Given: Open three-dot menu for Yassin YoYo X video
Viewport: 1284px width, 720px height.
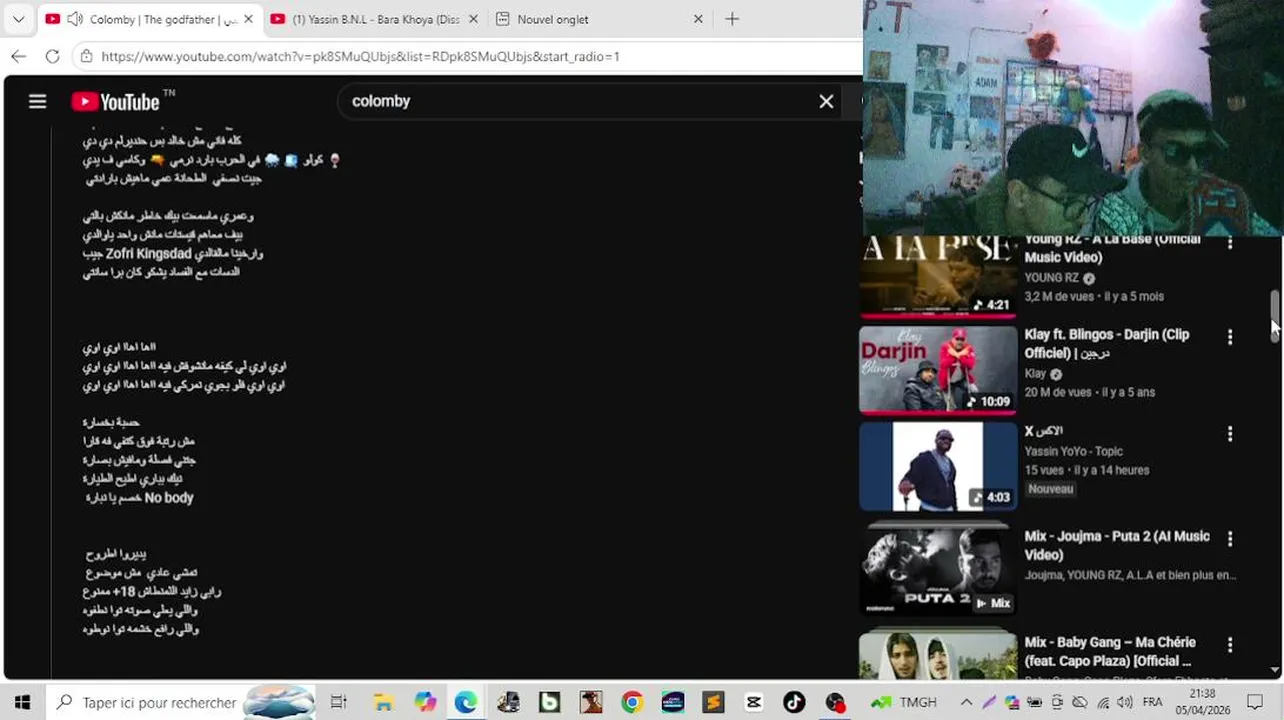Looking at the screenshot, I should (x=1230, y=434).
